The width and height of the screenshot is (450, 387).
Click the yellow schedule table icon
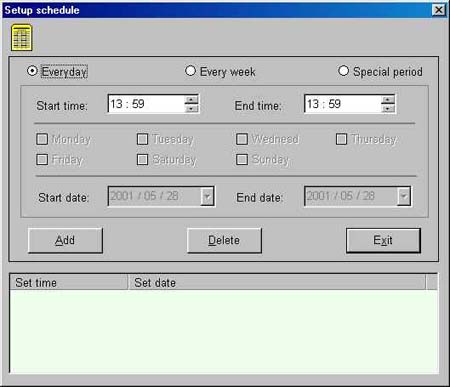click(22, 38)
